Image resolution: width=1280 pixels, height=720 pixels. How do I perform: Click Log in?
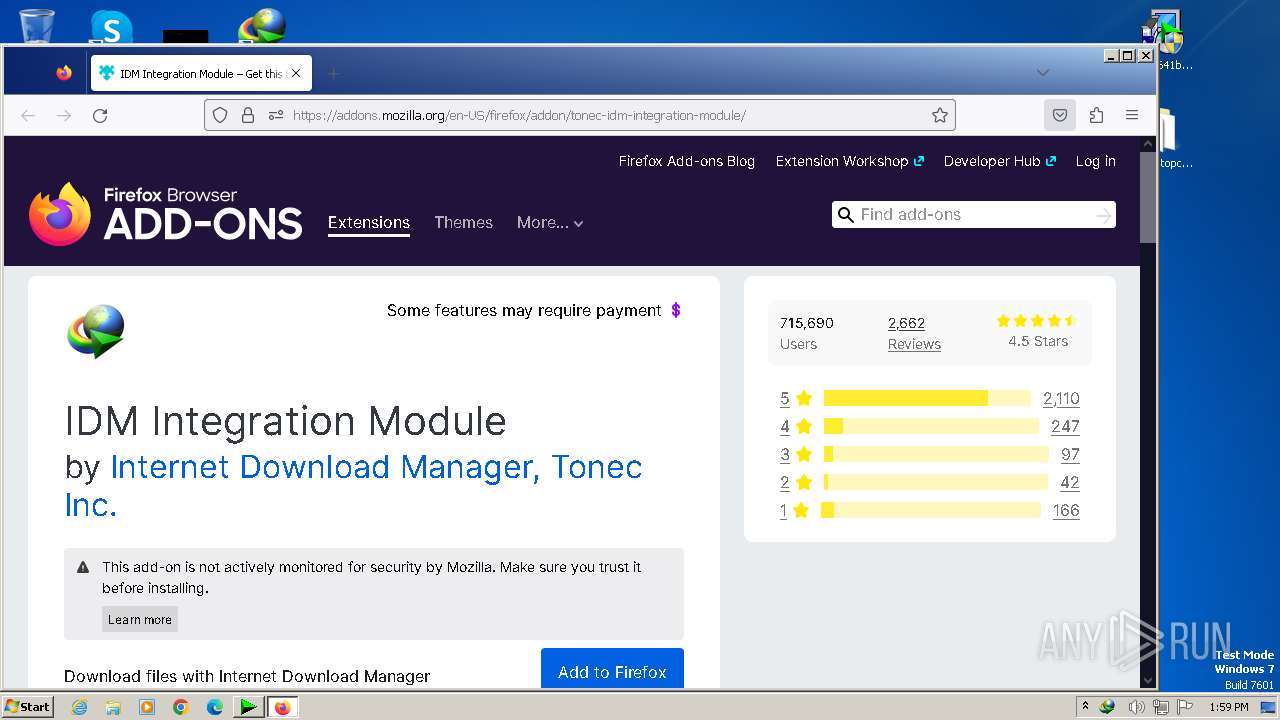point(1096,161)
